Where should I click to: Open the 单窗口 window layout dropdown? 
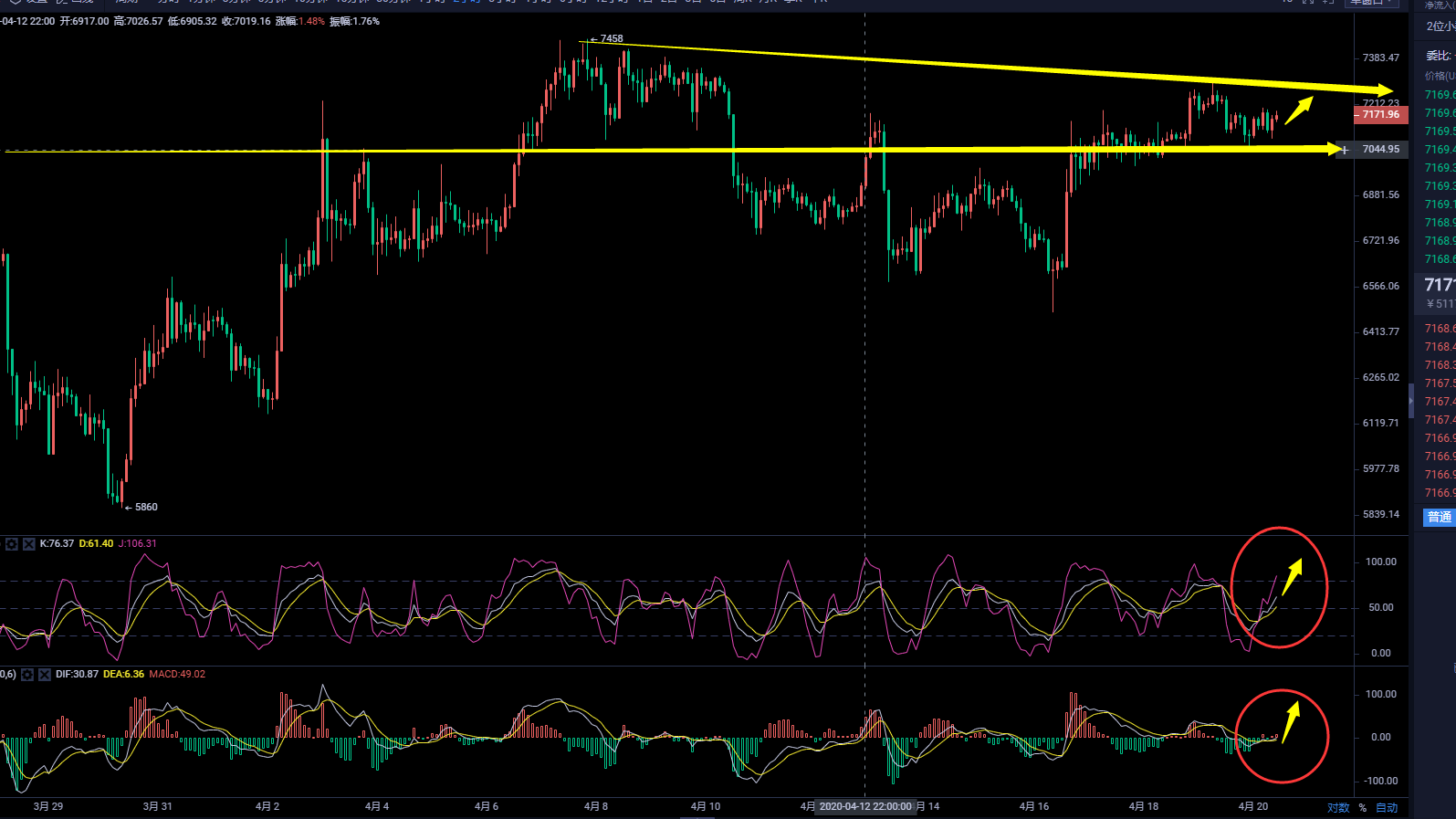[1371, 3]
